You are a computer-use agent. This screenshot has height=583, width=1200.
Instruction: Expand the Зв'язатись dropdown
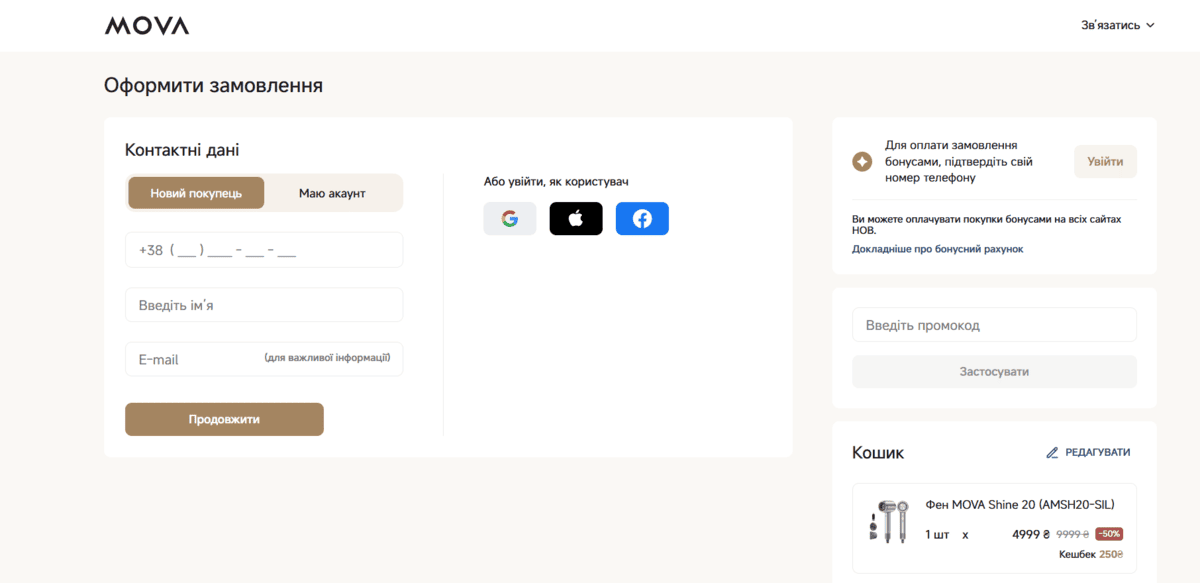tap(1118, 25)
